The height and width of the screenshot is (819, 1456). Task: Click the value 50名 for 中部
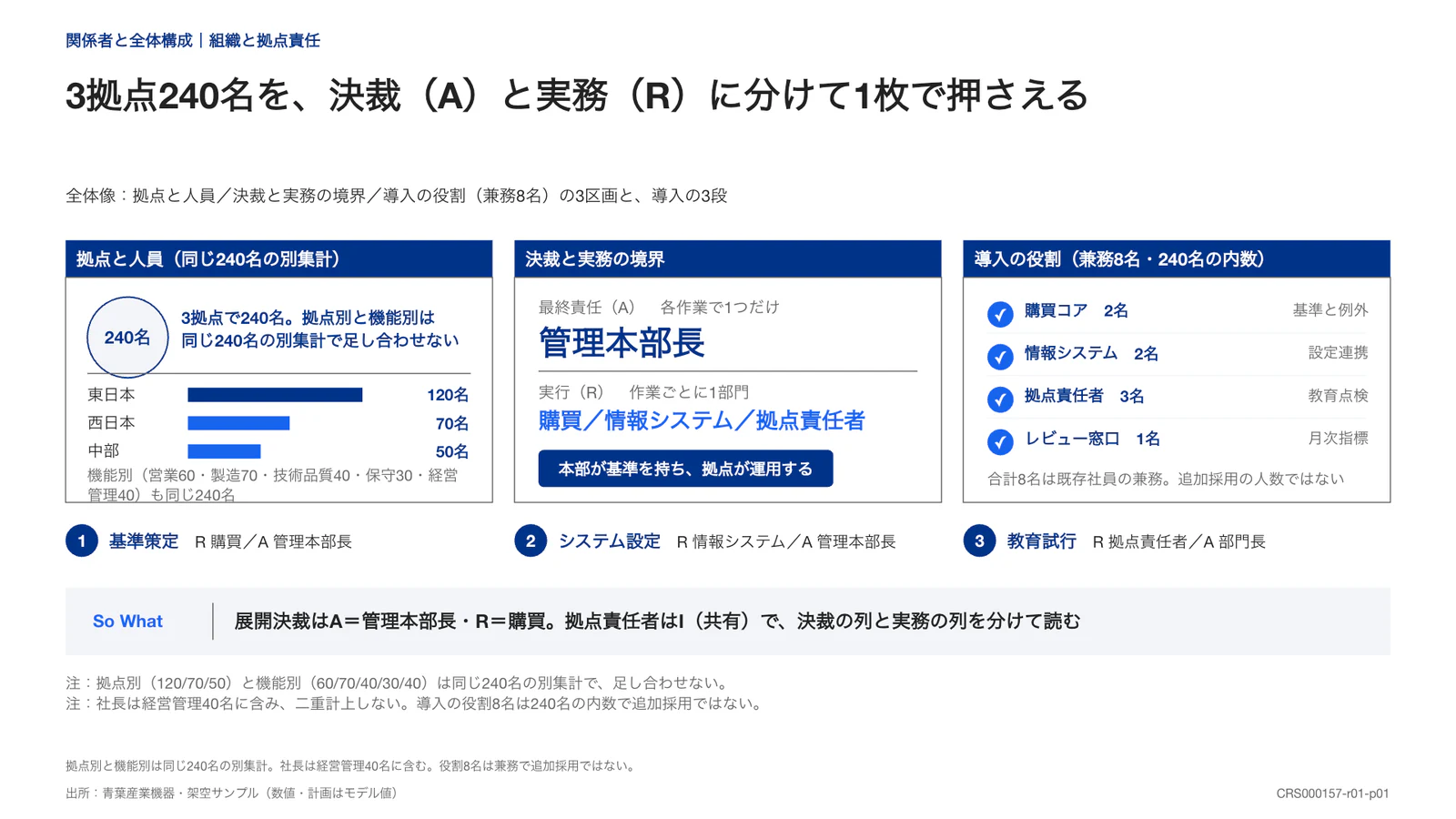[x=452, y=451]
